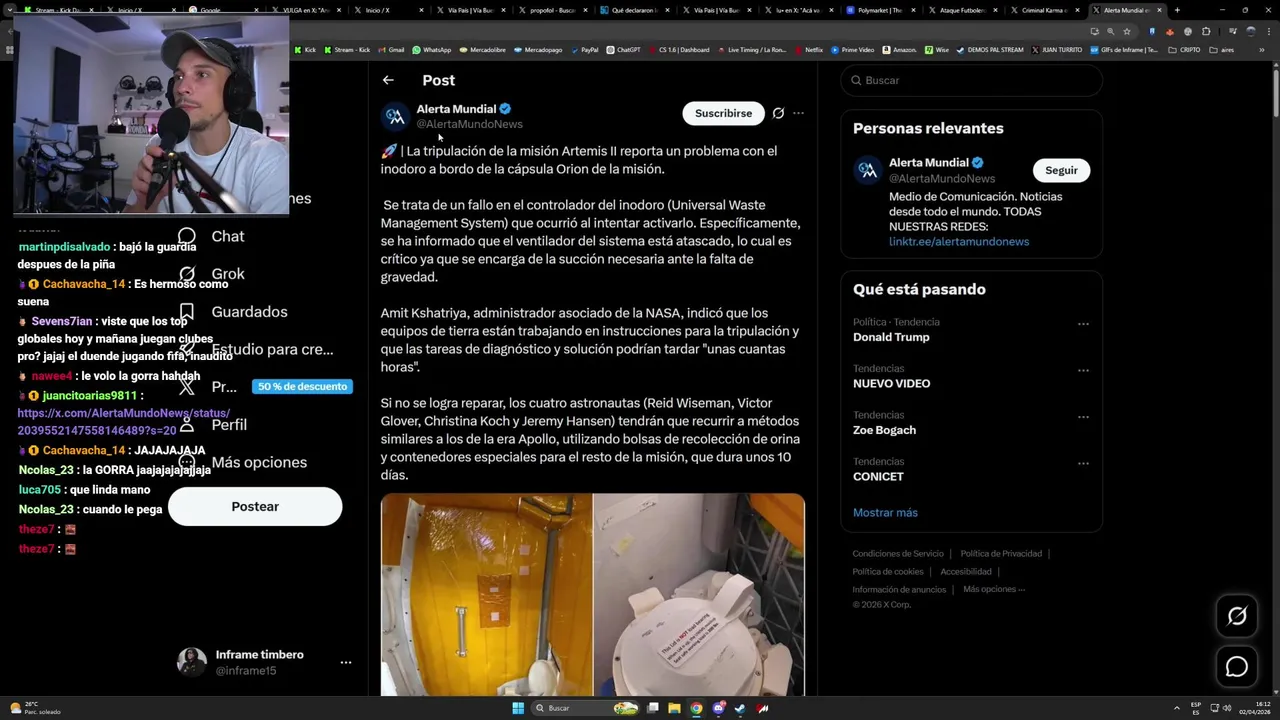Open @AlertaMundoNews handle in post header
This screenshot has width=1280, height=720.
click(470, 124)
